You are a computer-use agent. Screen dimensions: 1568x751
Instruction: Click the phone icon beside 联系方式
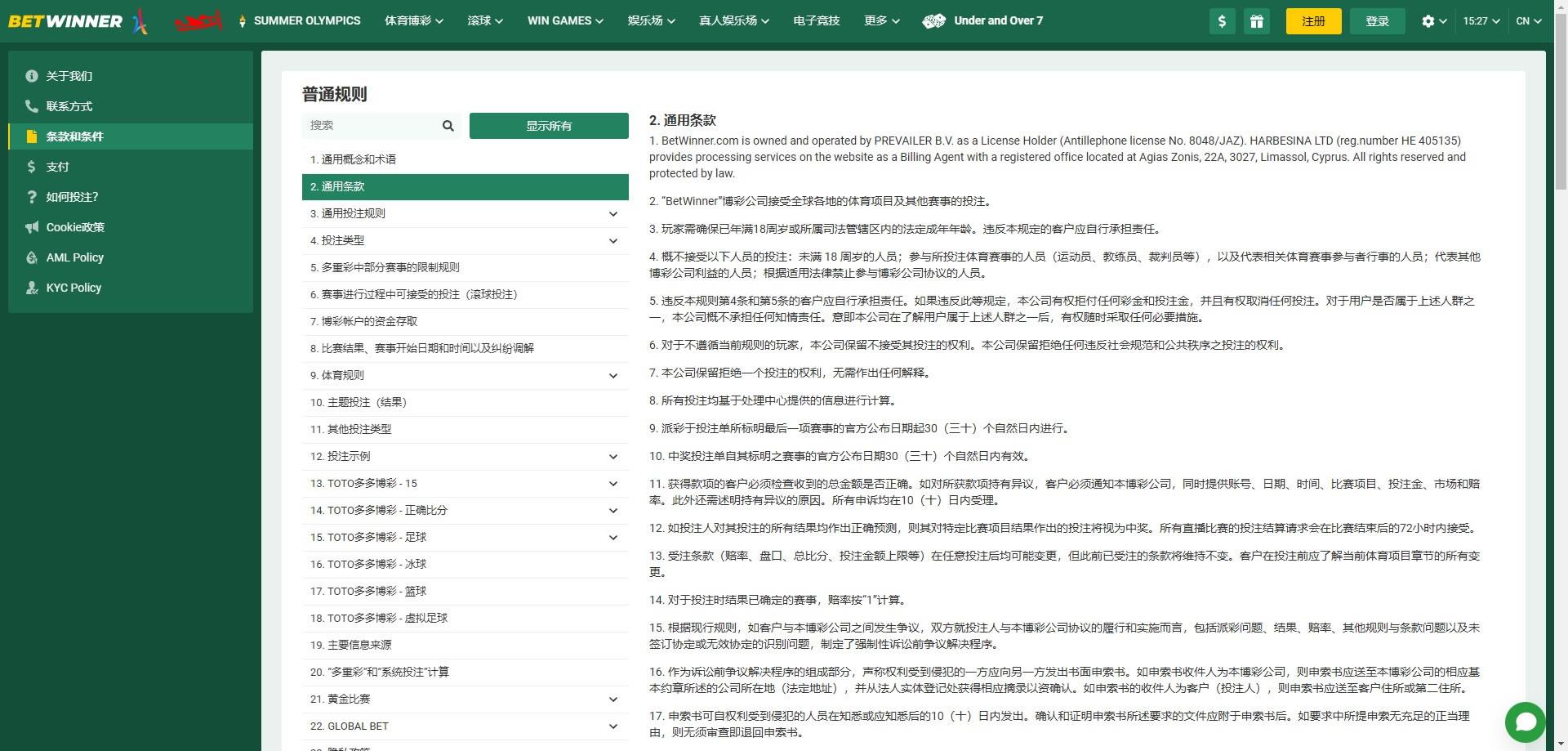coord(32,106)
